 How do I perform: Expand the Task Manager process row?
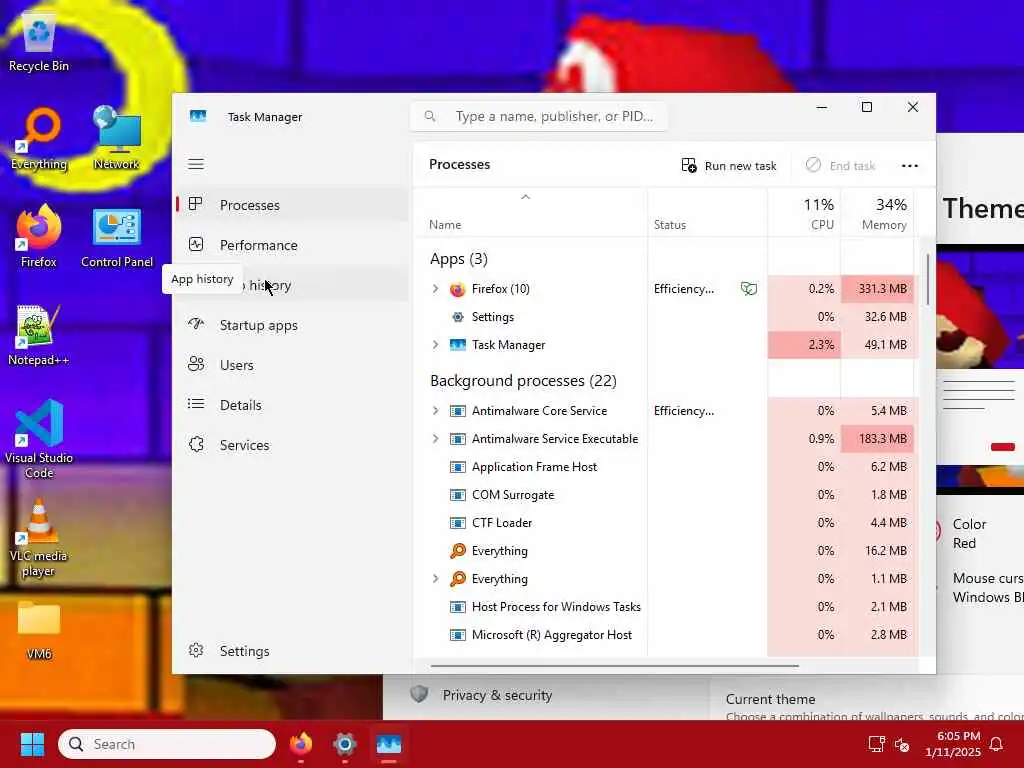[436, 345]
